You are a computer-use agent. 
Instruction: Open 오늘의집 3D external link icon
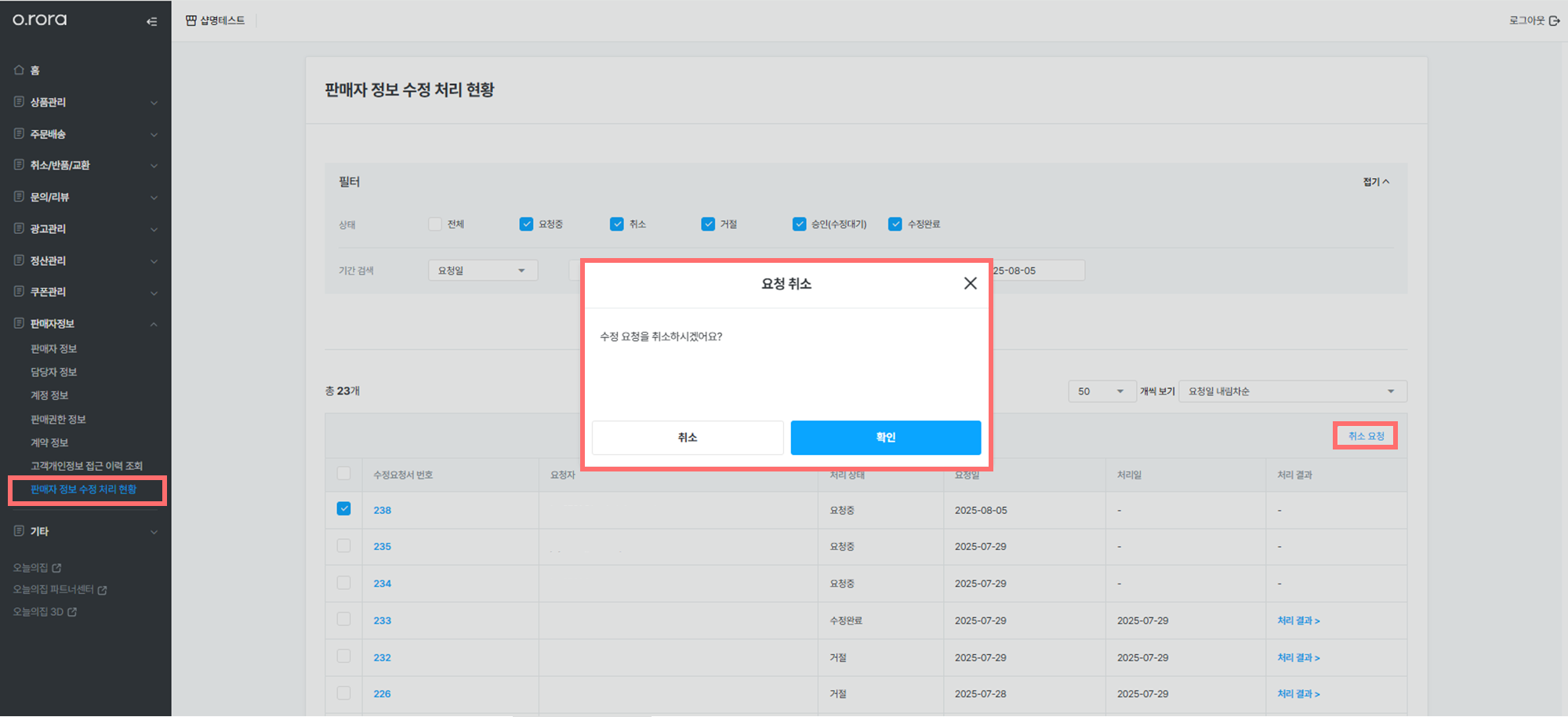tap(72, 611)
